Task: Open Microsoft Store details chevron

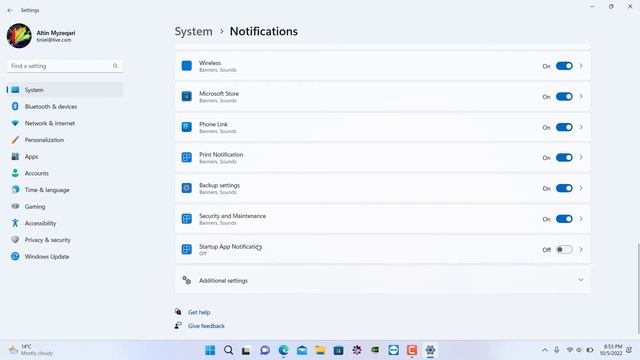Action: 581,96
